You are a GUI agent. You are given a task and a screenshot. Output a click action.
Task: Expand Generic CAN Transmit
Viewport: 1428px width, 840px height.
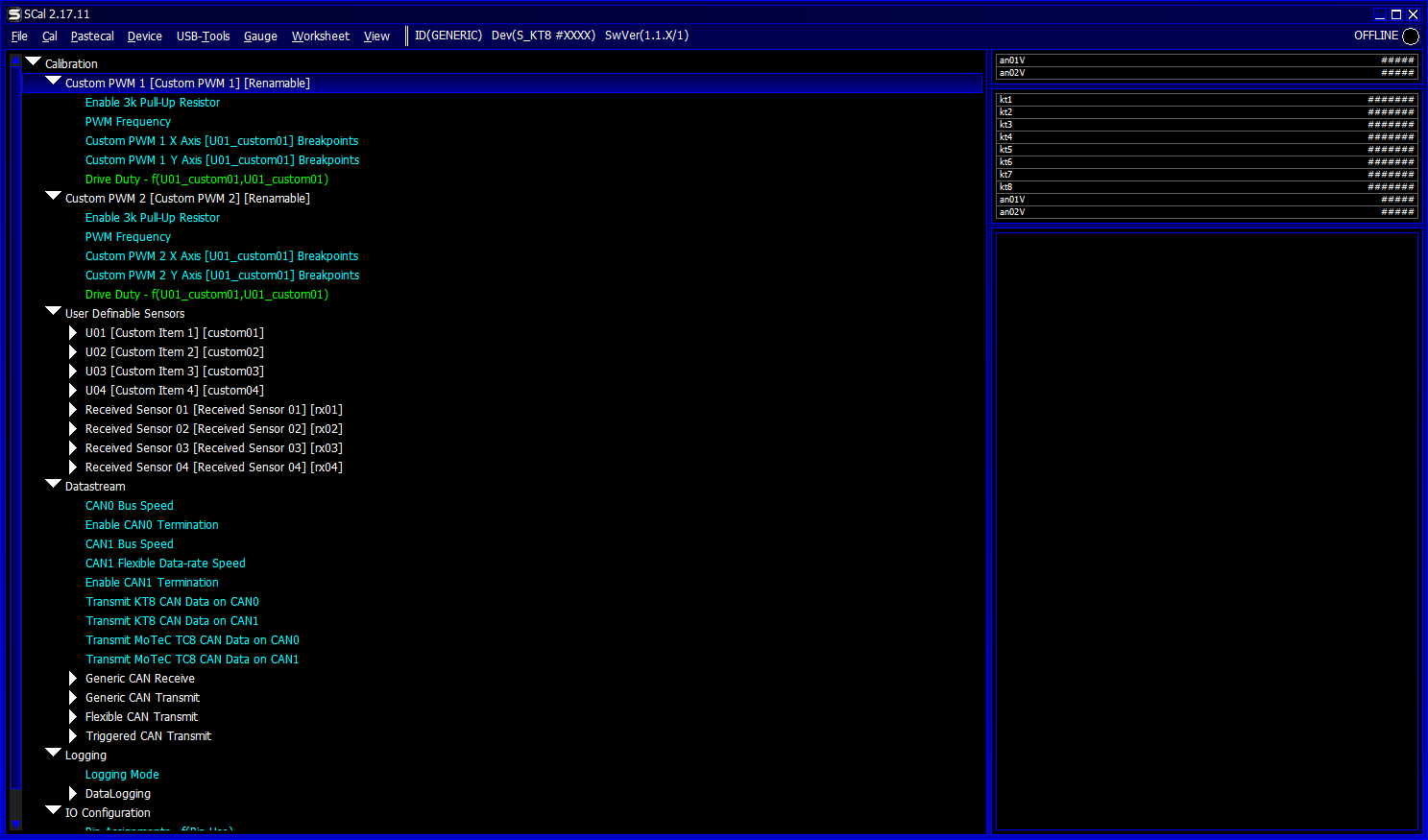click(x=73, y=698)
